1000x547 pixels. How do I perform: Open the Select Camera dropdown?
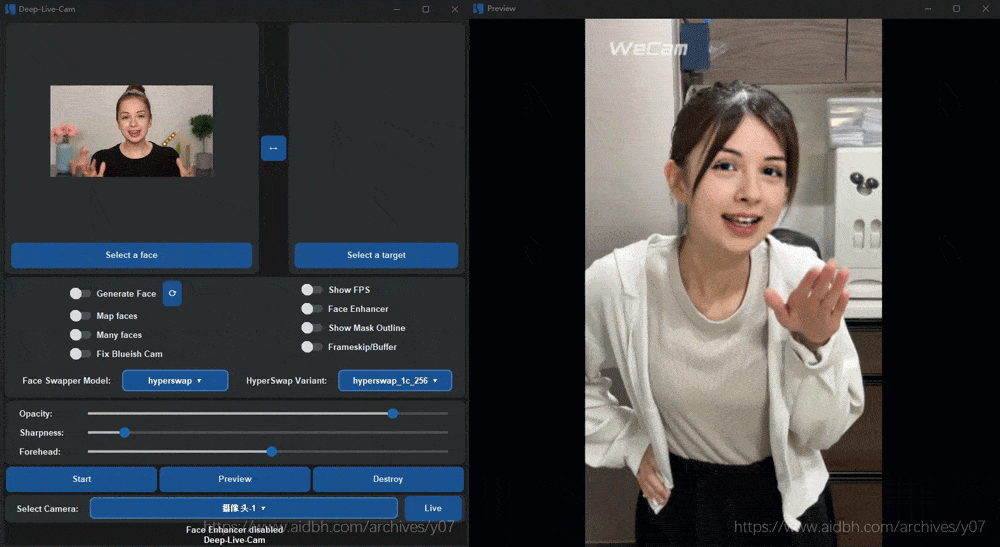[x=243, y=508]
